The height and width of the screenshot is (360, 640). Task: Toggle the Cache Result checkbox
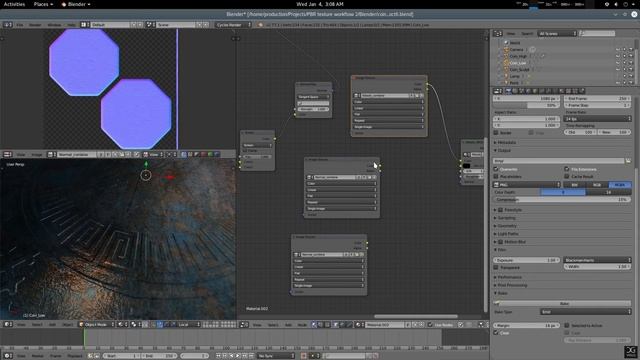pyautogui.click(x=567, y=176)
